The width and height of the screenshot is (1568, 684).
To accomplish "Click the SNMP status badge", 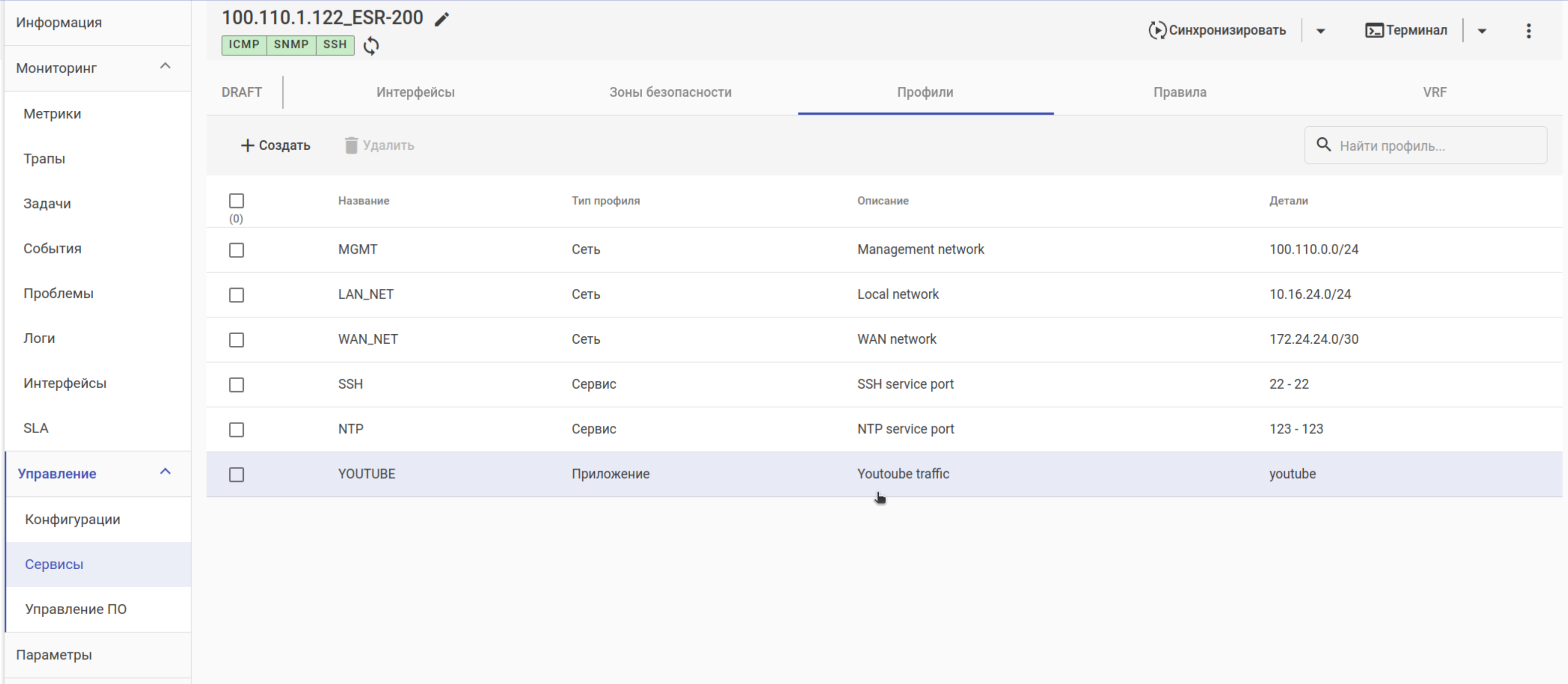I will (x=291, y=44).
